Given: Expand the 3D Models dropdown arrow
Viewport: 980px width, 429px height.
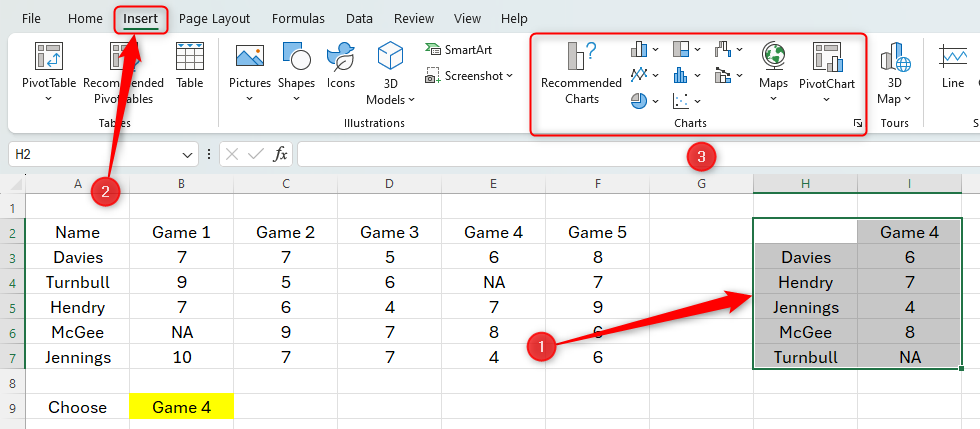Looking at the screenshot, I should (411, 99).
